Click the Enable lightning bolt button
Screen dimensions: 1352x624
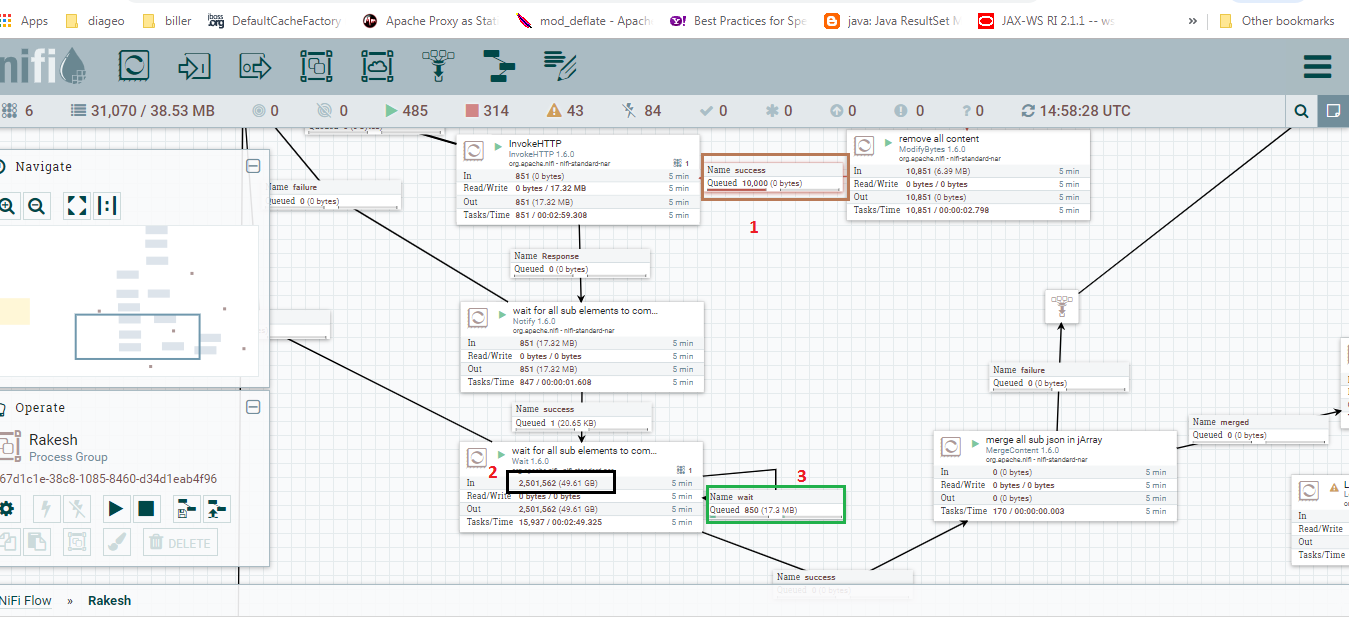pyautogui.click(x=46, y=508)
